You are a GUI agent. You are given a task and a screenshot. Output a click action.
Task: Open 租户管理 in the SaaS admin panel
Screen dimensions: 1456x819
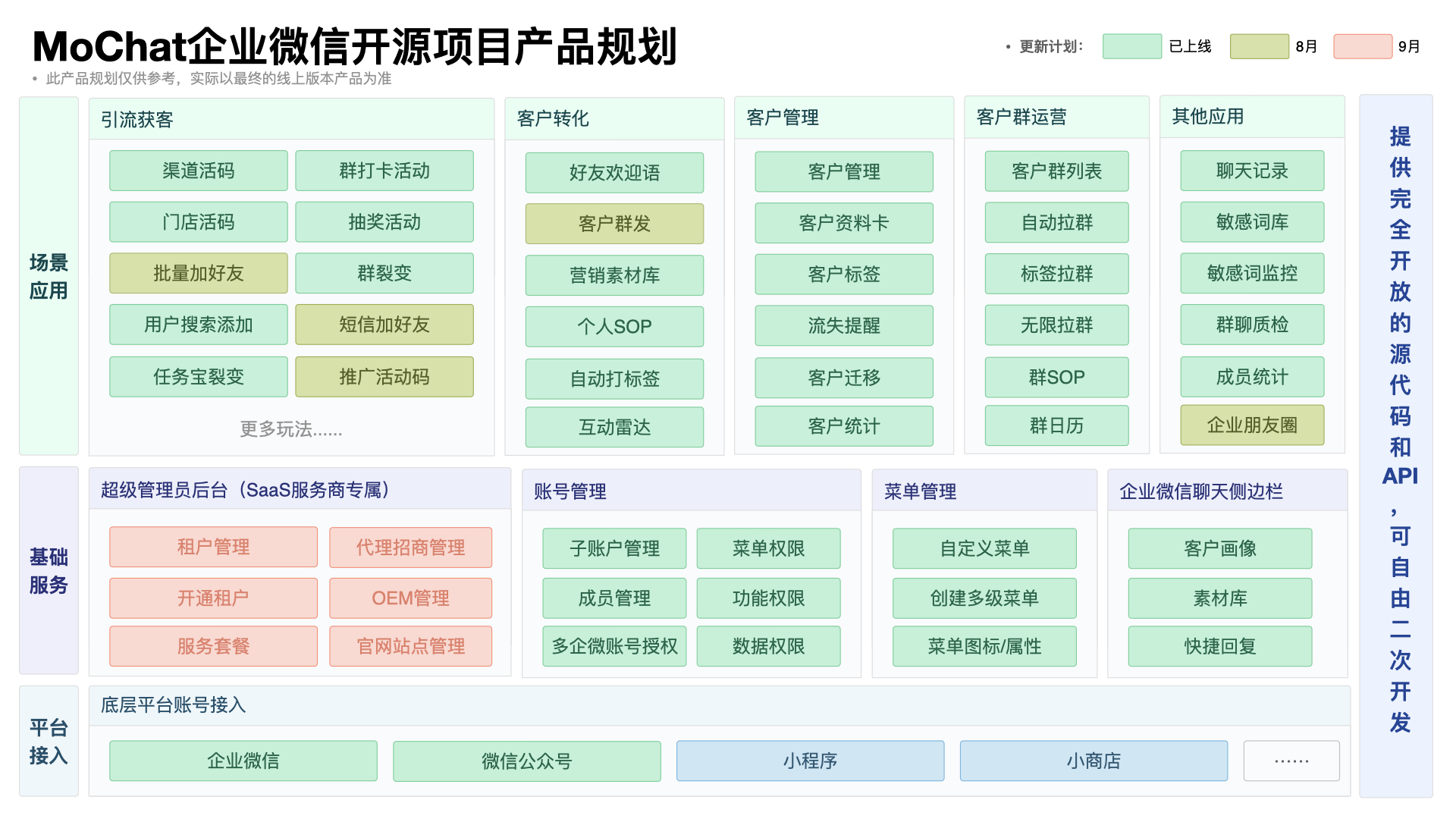point(213,547)
